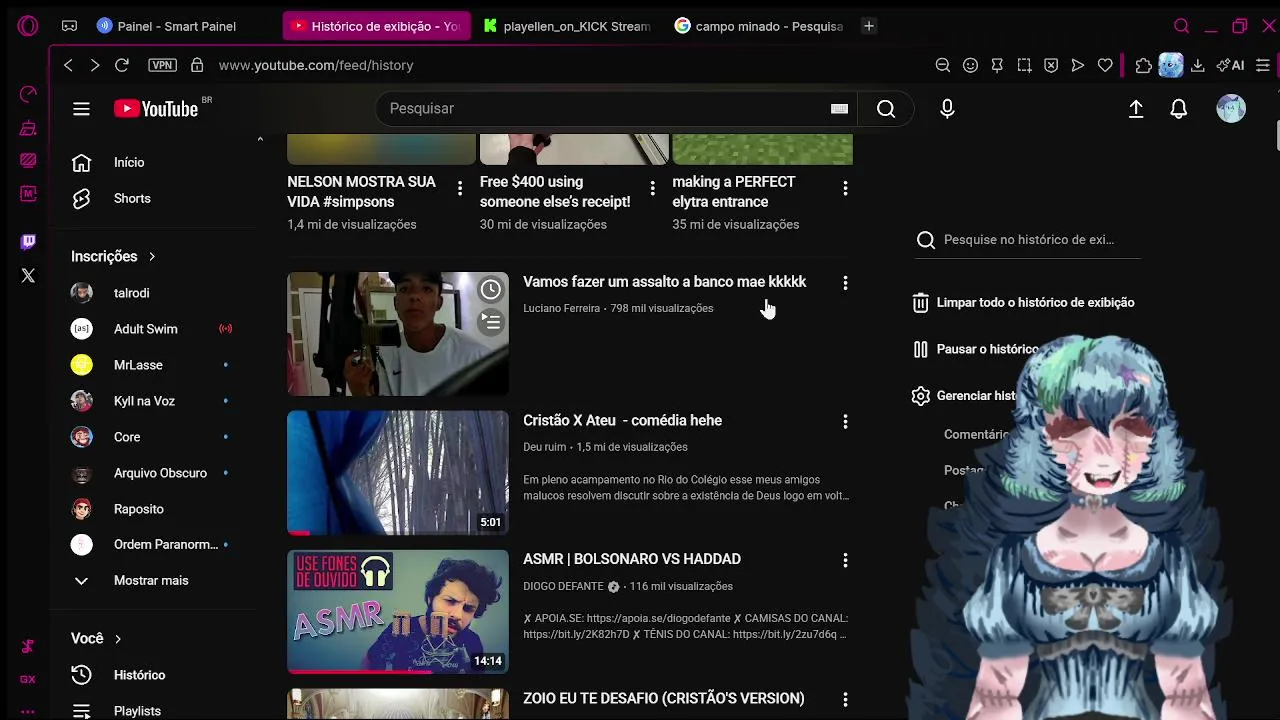The image size is (1280, 720).
Task: Open options menu for Free $400 short
Action: coord(653,188)
